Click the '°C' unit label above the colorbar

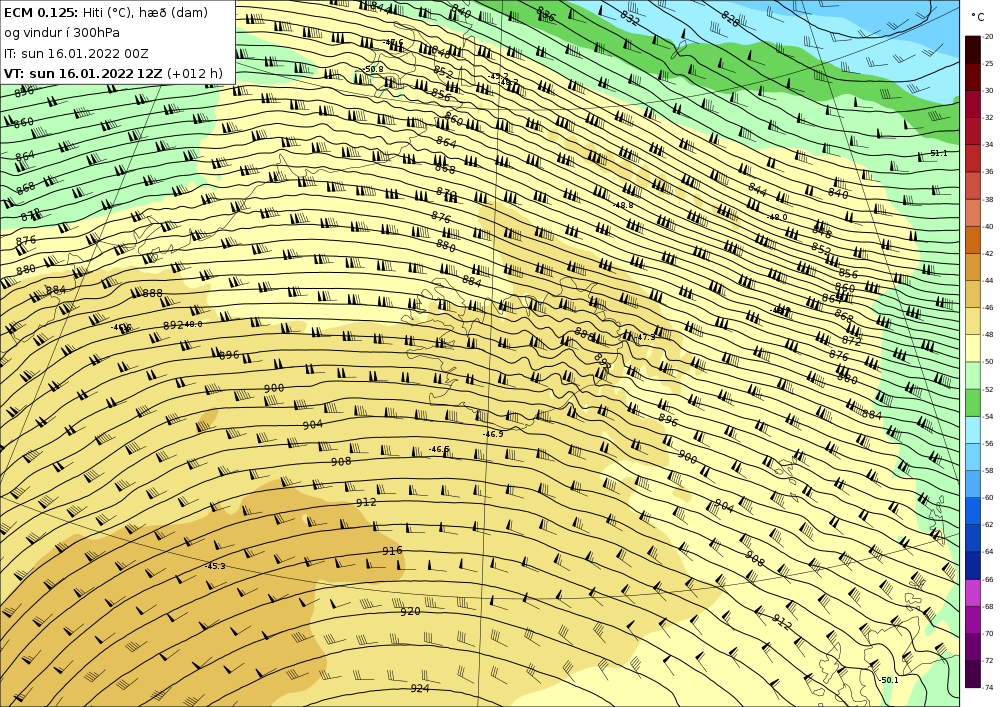[x=977, y=17]
